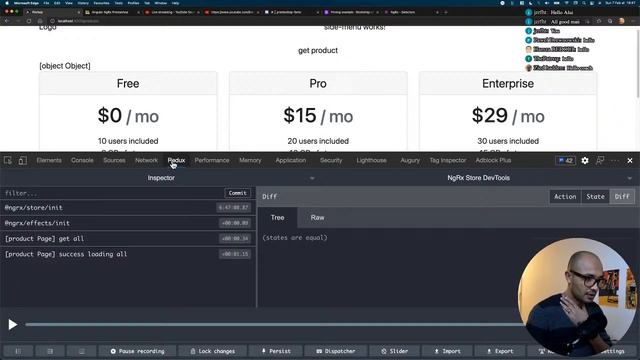
Task: Focus the action filter input field
Action: coord(112,193)
